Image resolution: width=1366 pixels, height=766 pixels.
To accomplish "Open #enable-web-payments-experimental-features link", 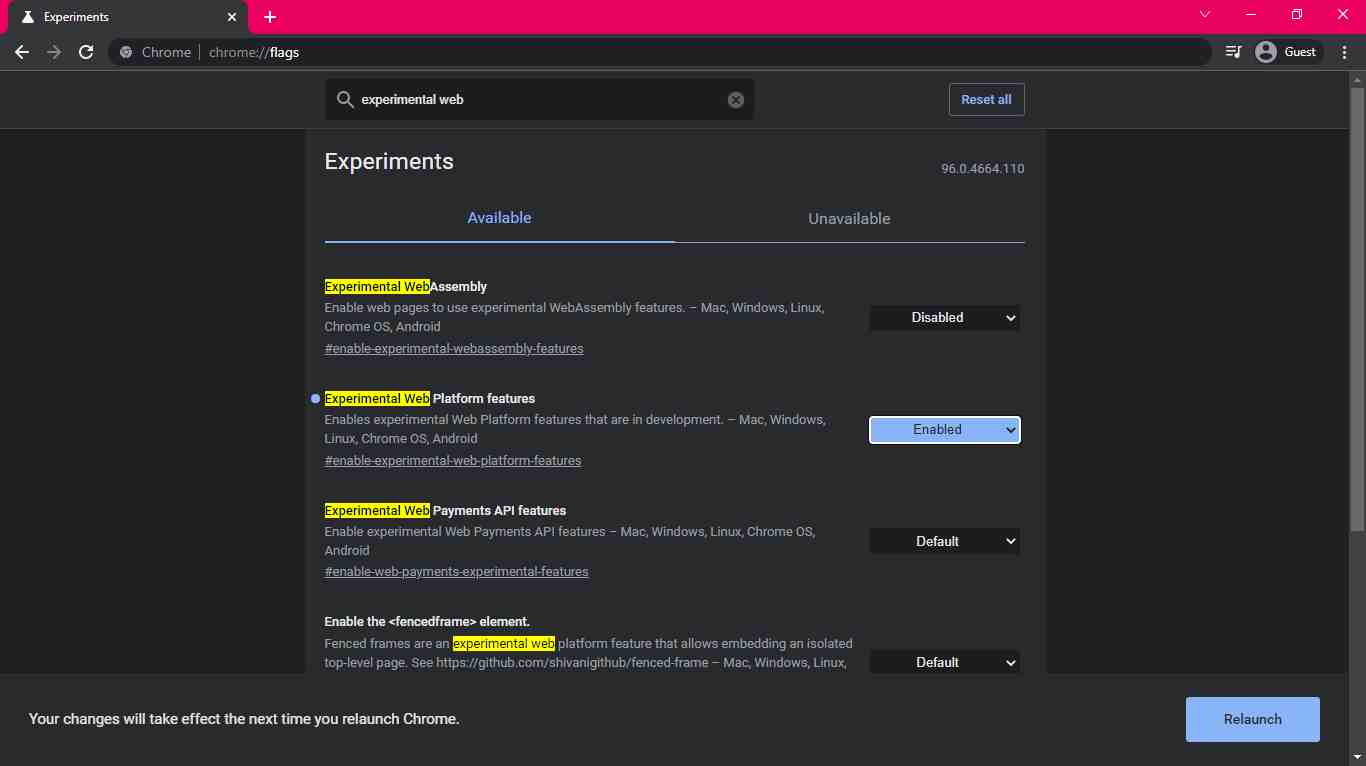I will coord(456,572).
